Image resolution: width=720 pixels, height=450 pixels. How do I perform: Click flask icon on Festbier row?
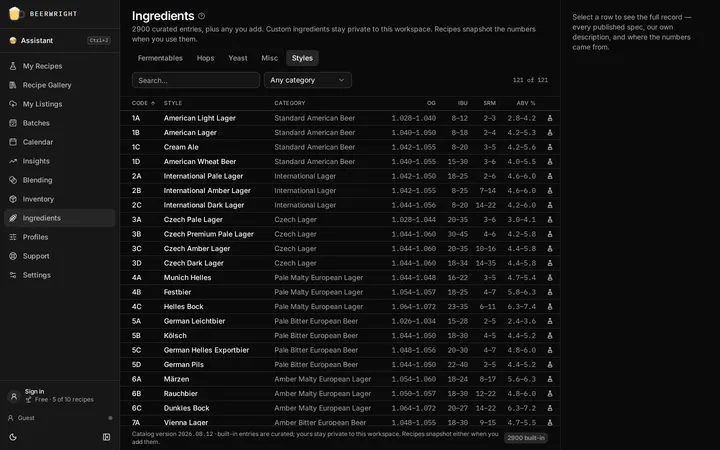pyautogui.click(x=550, y=292)
